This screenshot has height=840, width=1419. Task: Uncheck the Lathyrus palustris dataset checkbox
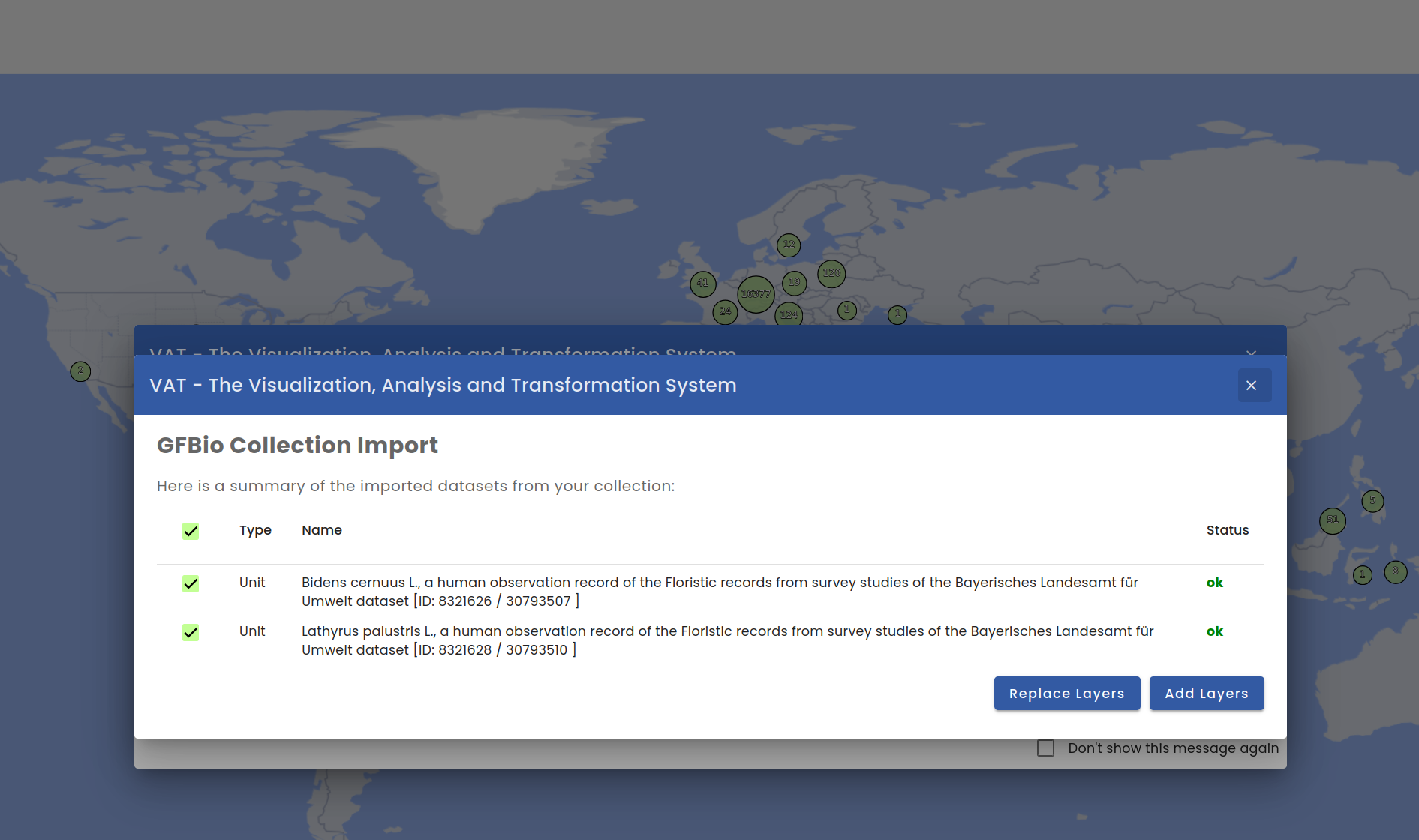tap(191, 632)
